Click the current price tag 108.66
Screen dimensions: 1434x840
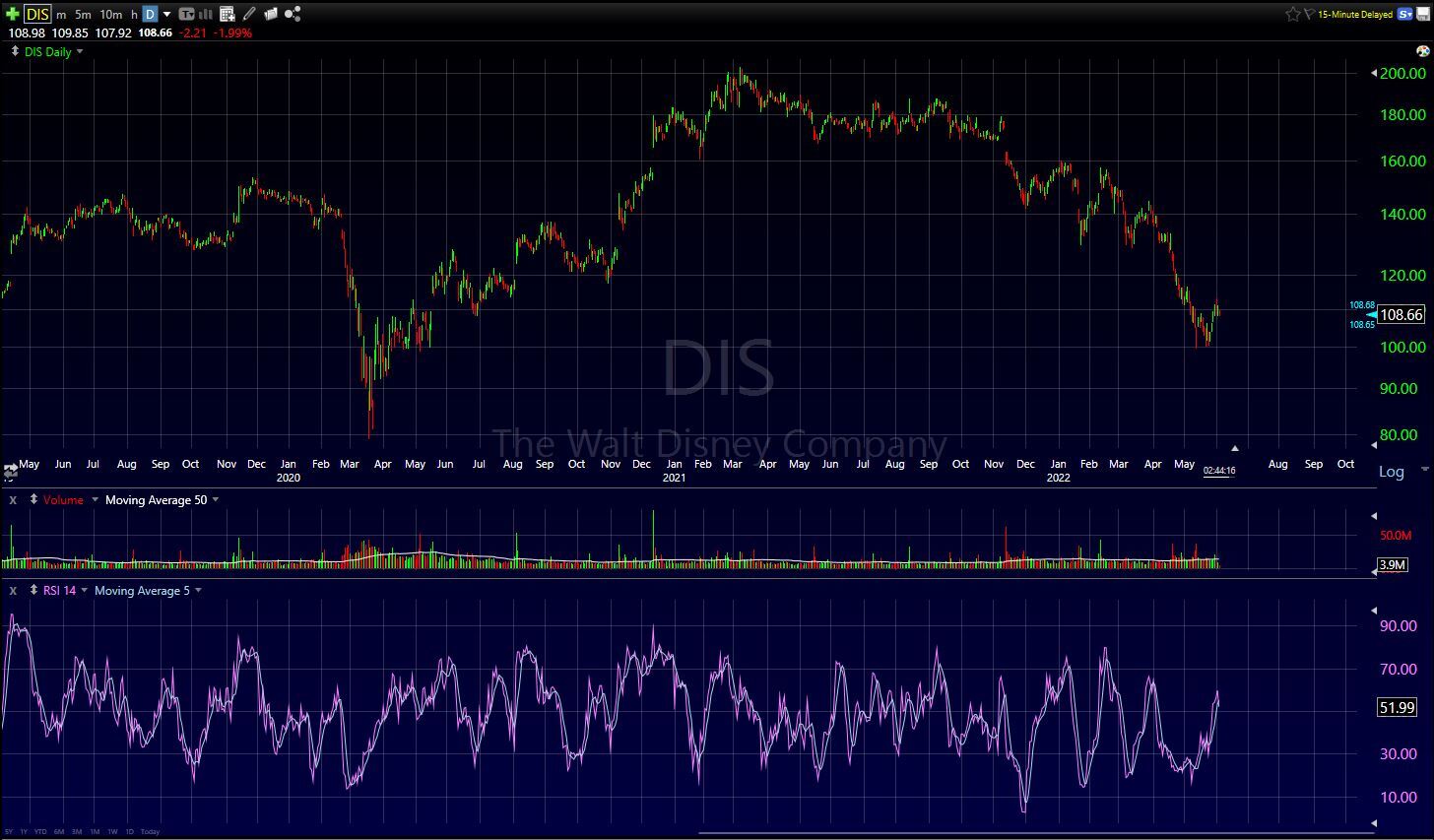click(x=1401, y=315)
